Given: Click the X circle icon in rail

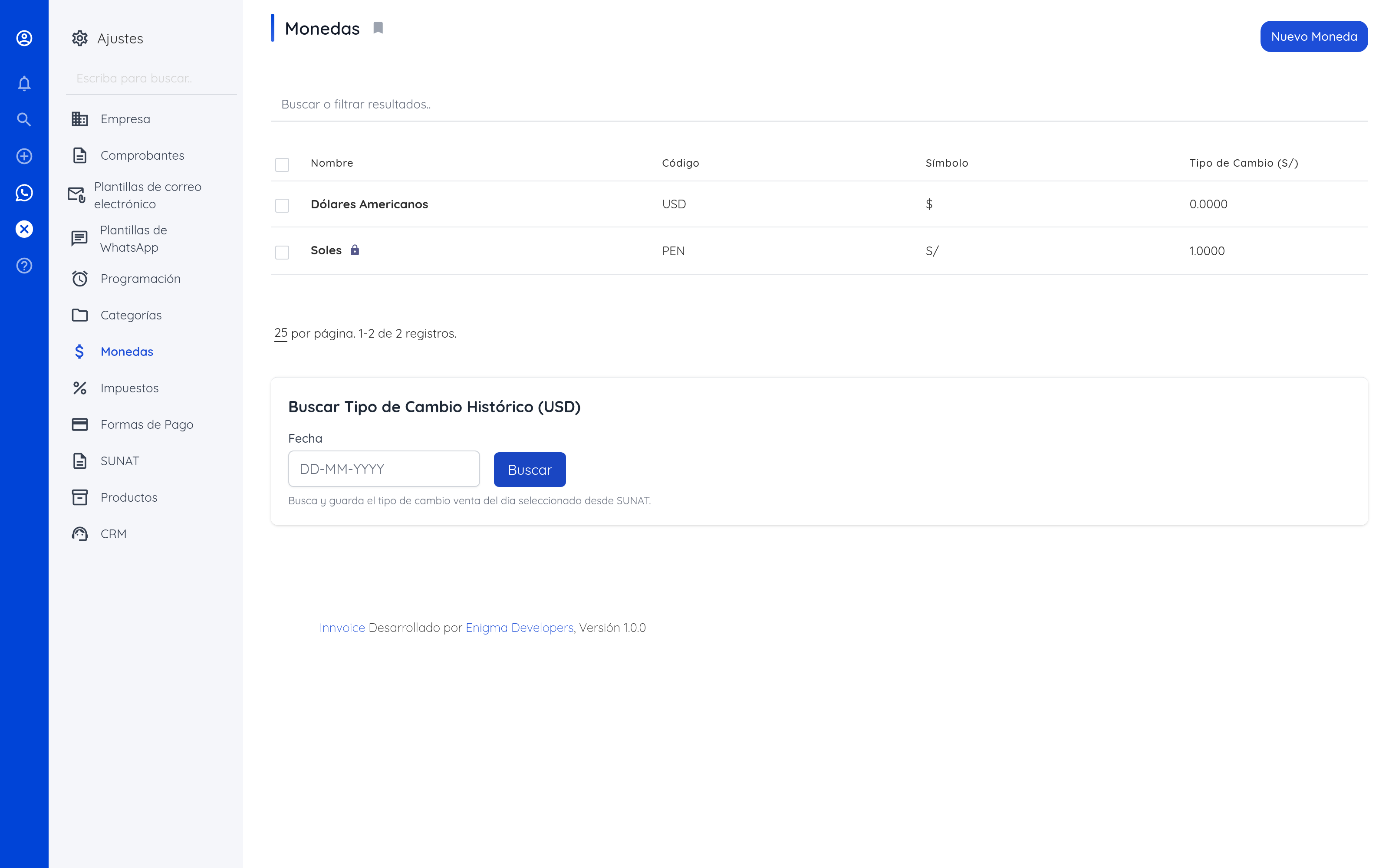Looking at the screenshot, I should pos(24,229).
